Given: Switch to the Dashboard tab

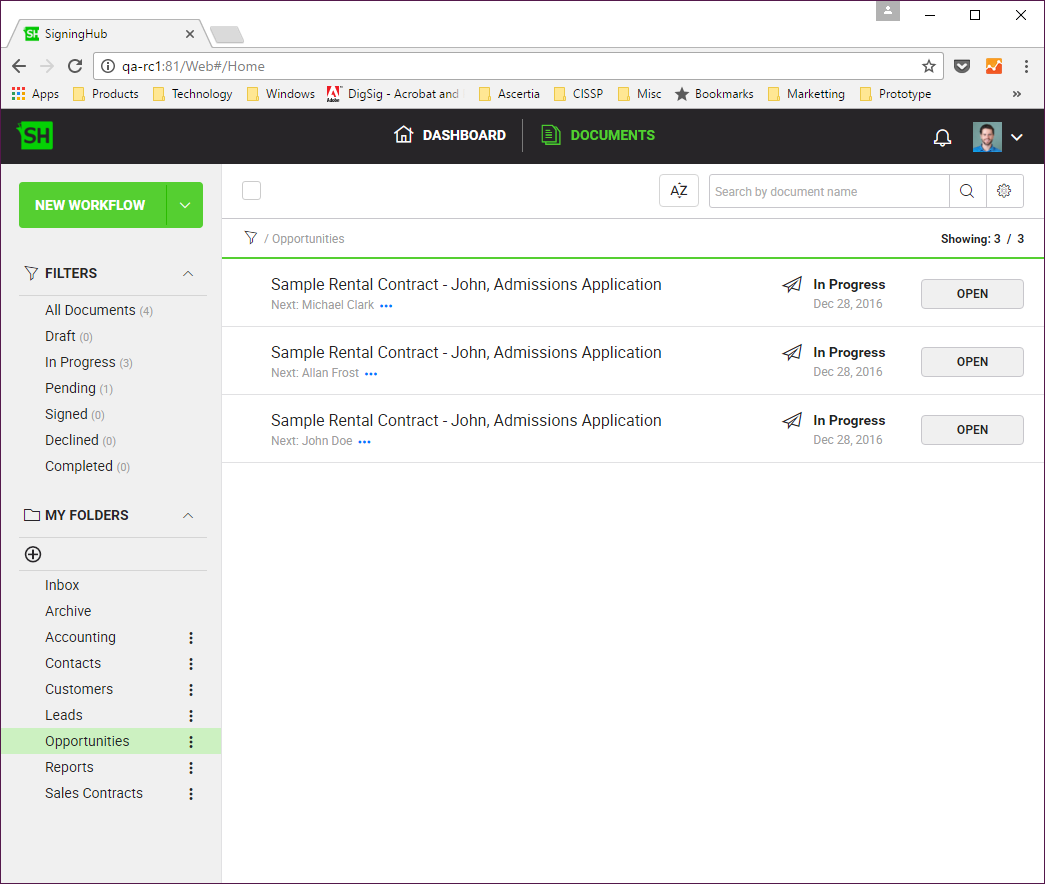Looking at the screenshot, I should [450, 135].
